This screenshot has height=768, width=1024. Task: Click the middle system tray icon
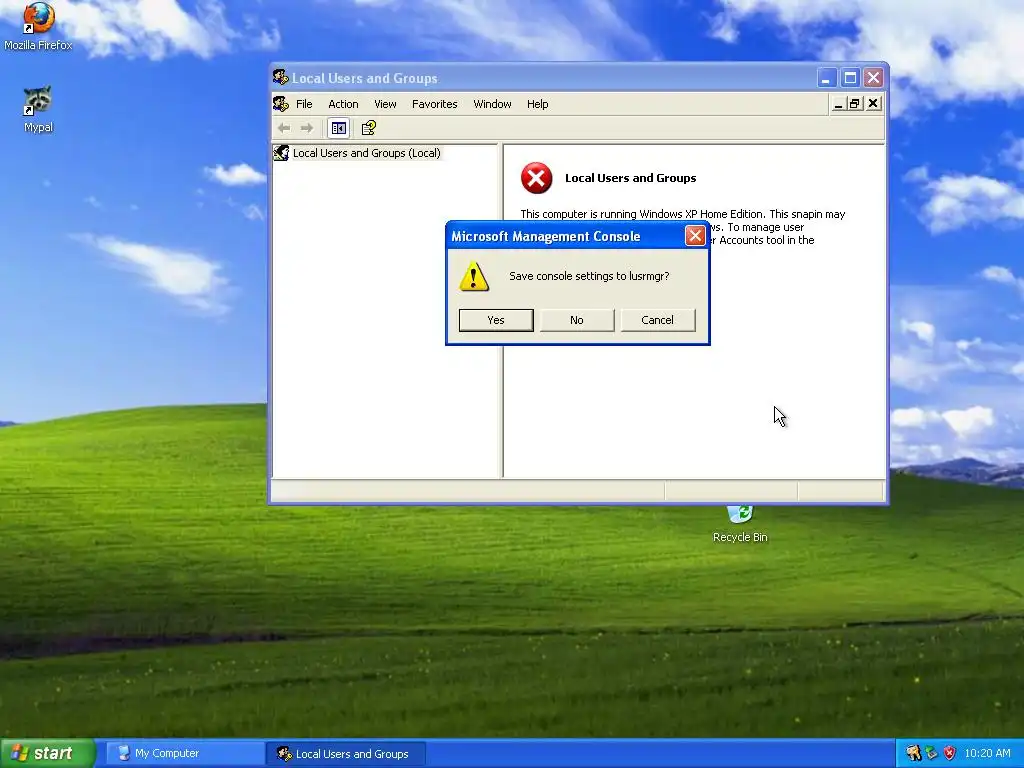pos(931,754)
